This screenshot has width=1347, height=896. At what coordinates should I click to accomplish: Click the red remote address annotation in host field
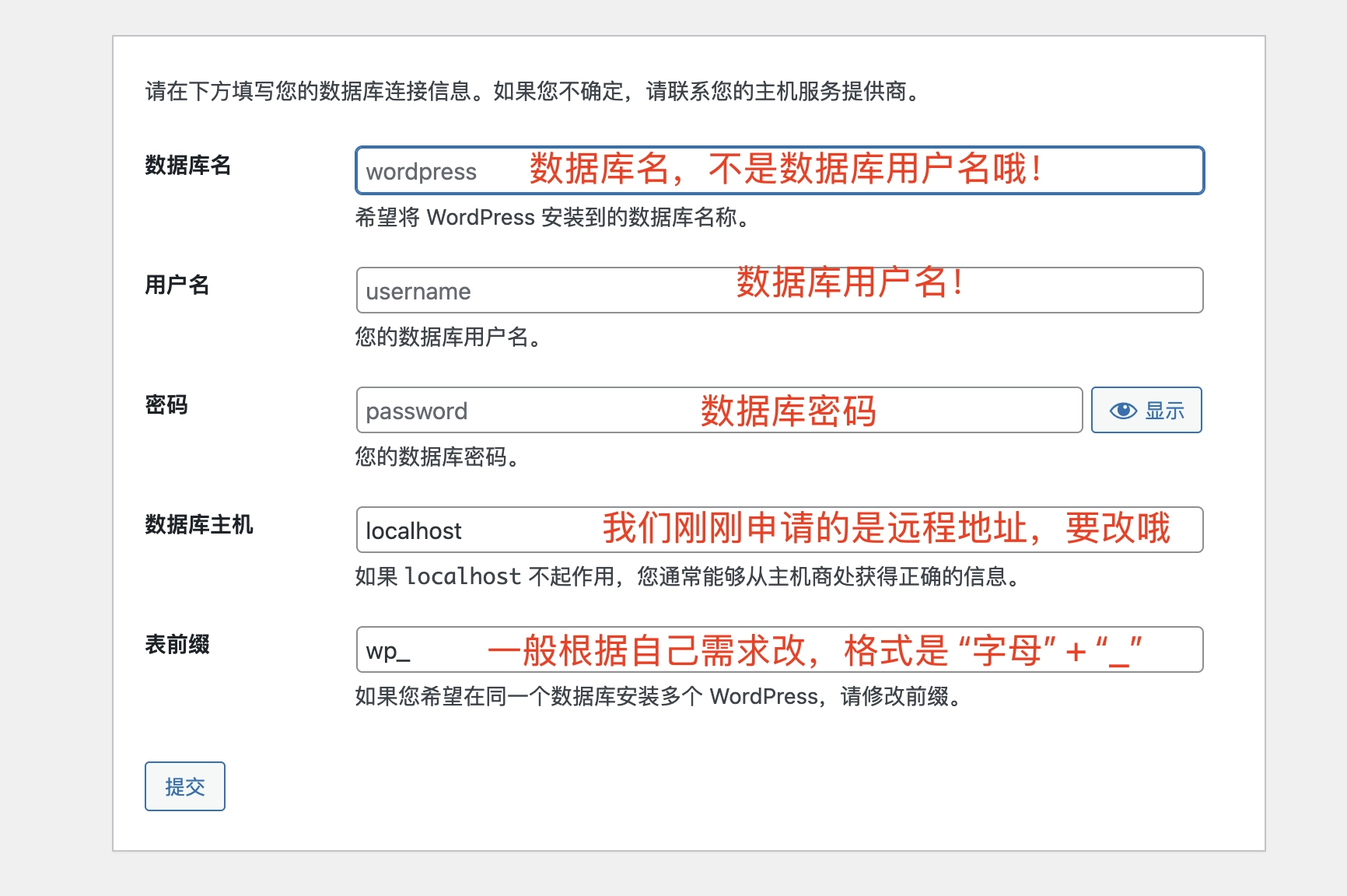886,529
